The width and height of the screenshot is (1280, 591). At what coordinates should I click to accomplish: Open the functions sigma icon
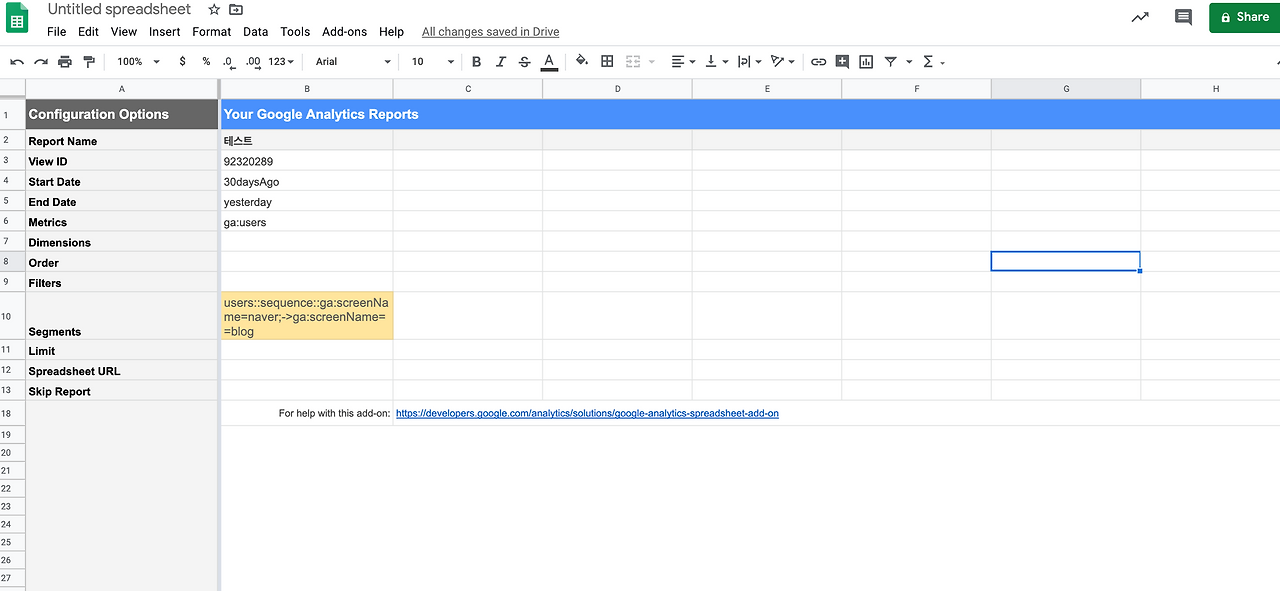[x=928, y=62]
